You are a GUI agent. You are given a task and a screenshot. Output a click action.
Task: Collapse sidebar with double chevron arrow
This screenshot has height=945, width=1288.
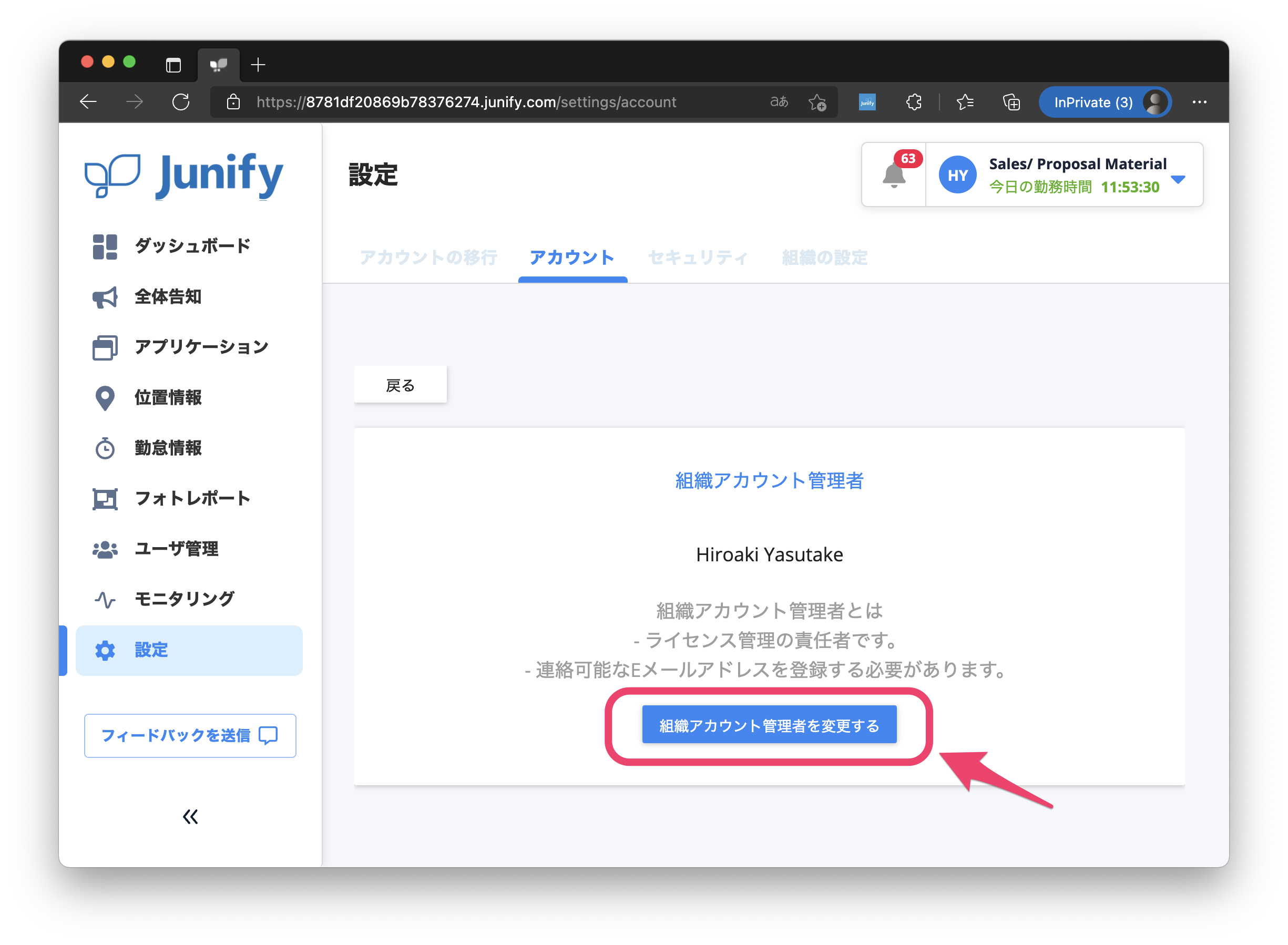pos(190,816)
